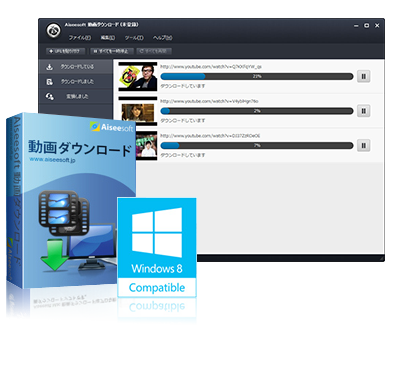Open the ヘルプ menu
397x371 pixels.
tap(163, 38)
